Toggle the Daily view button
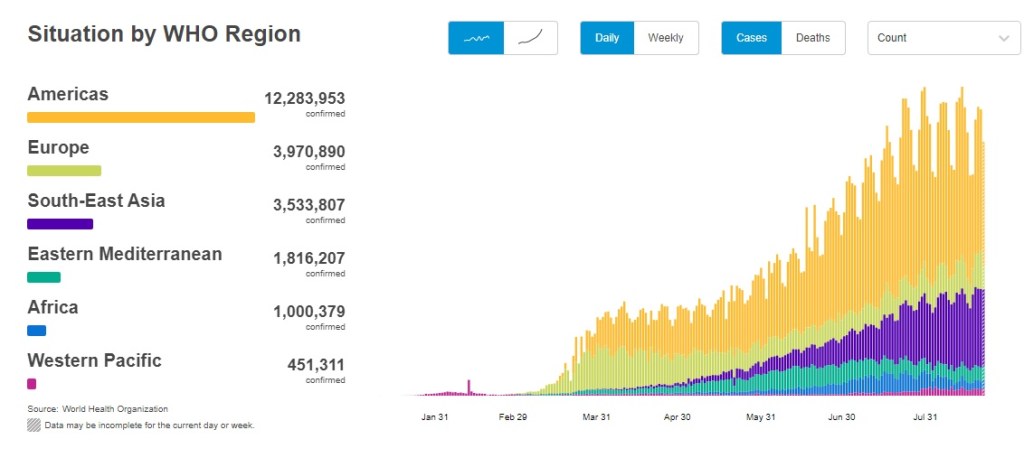 click(607, 38)
